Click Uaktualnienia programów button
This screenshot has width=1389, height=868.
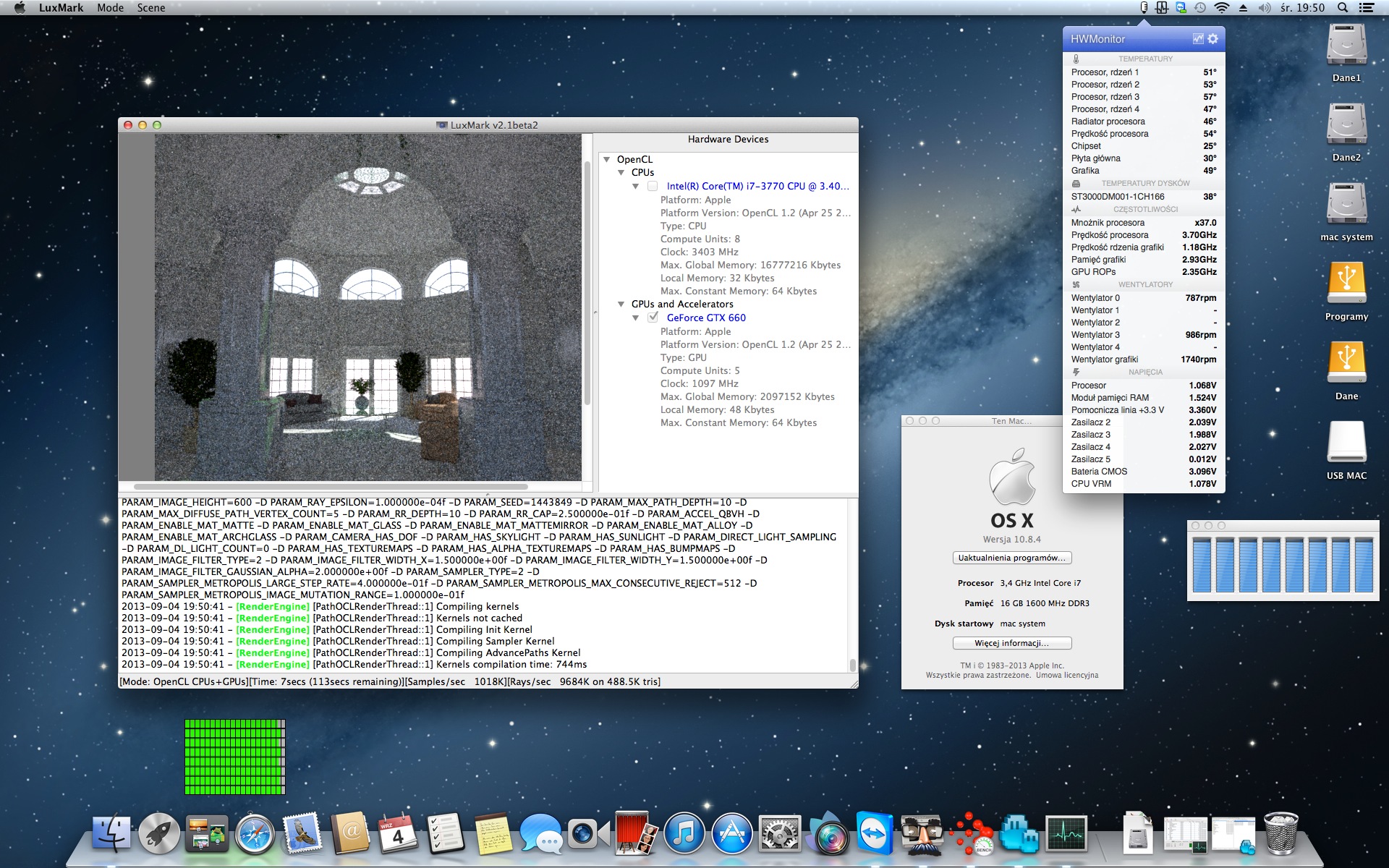(1011, 558)
